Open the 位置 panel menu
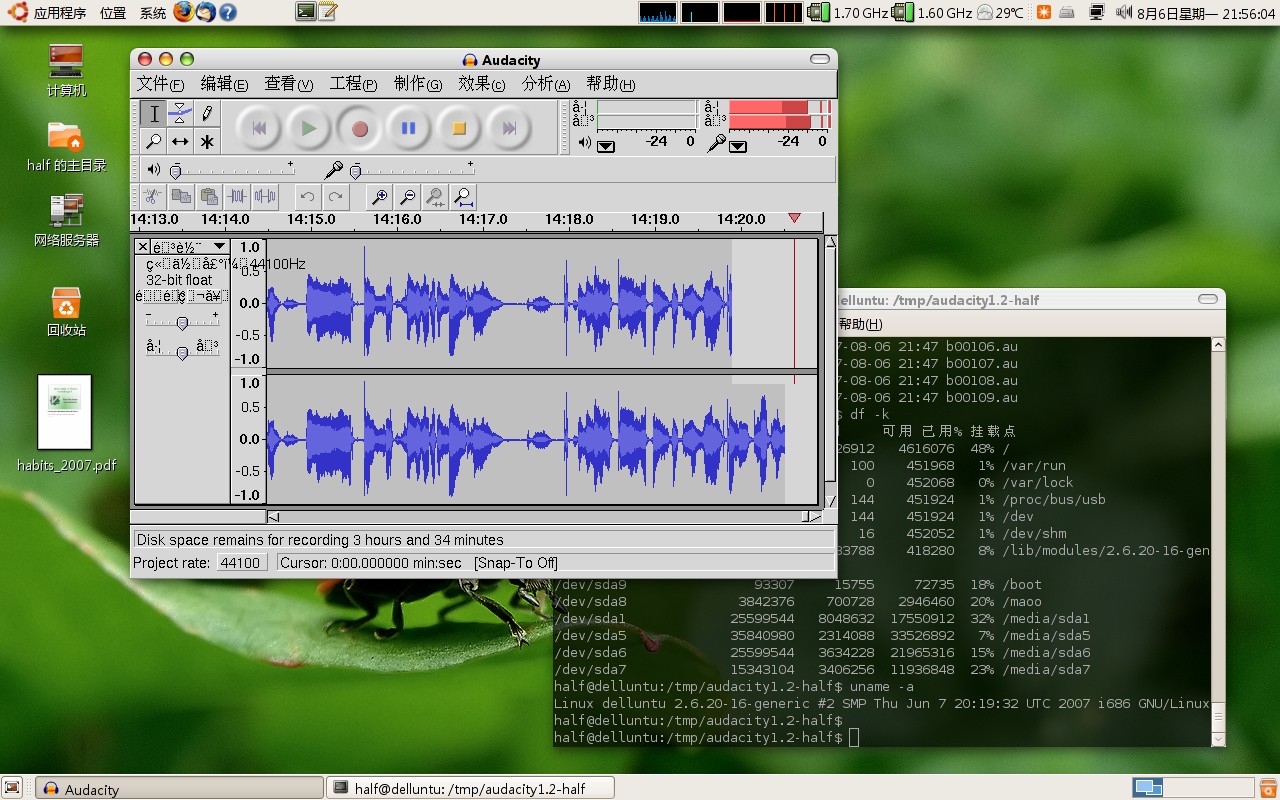This screenshot has width=1280, height=800. point(113,13)
